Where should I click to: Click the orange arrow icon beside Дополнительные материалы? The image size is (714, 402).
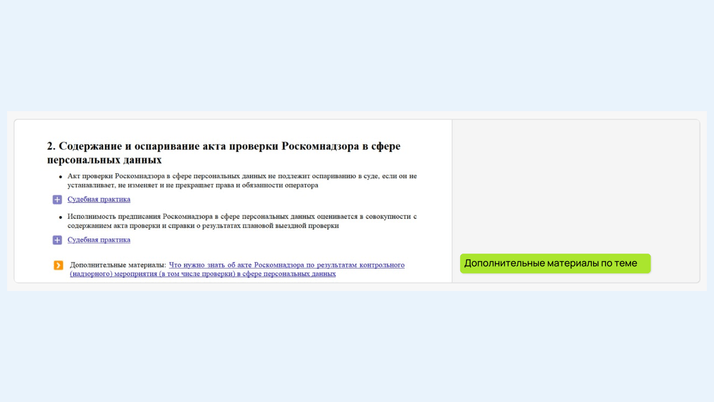58,265
